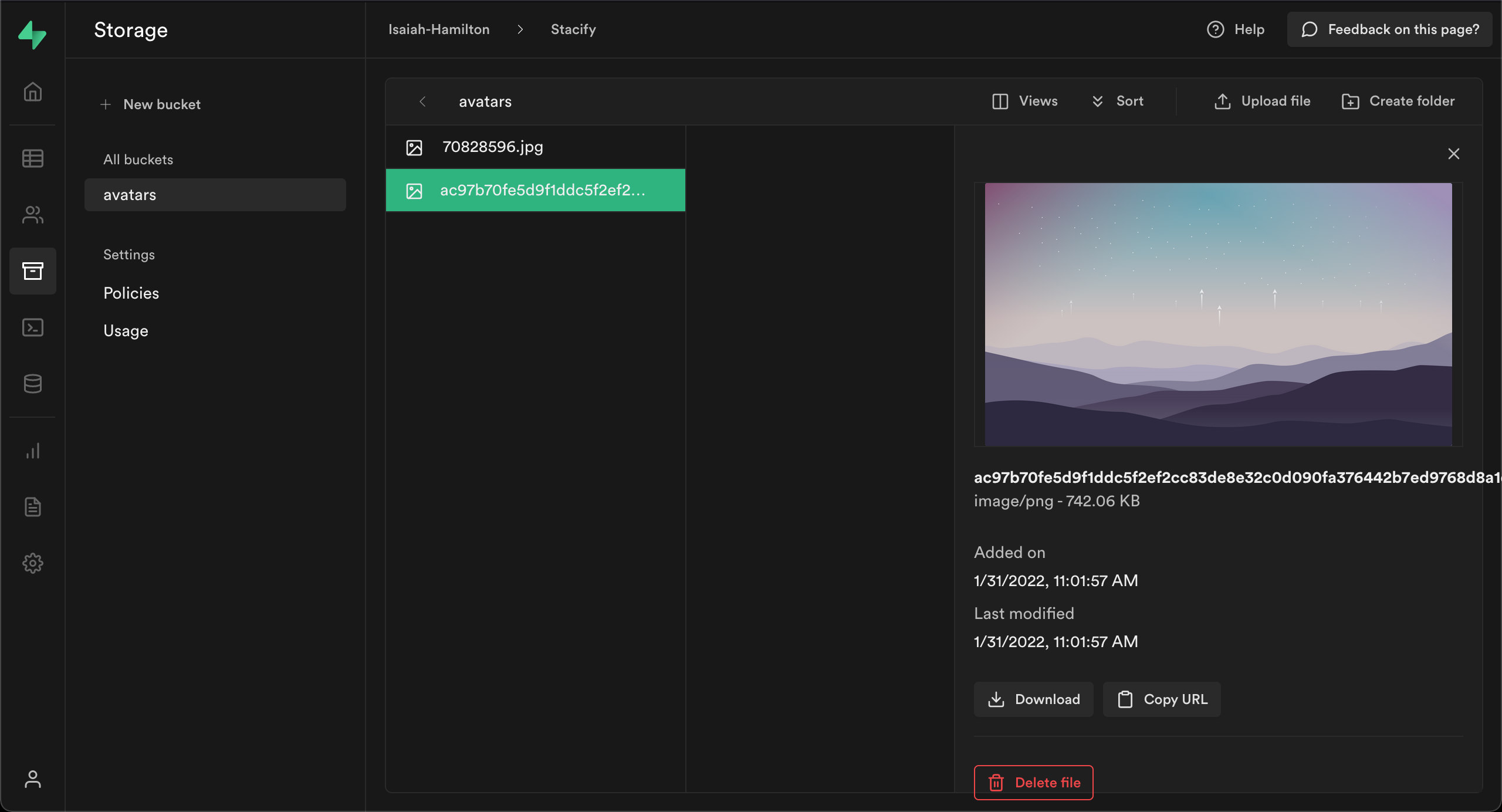The width and height of the screenshot is (1502, 812).
Task: Close the file preview panel
Action: click(1453, 154)
